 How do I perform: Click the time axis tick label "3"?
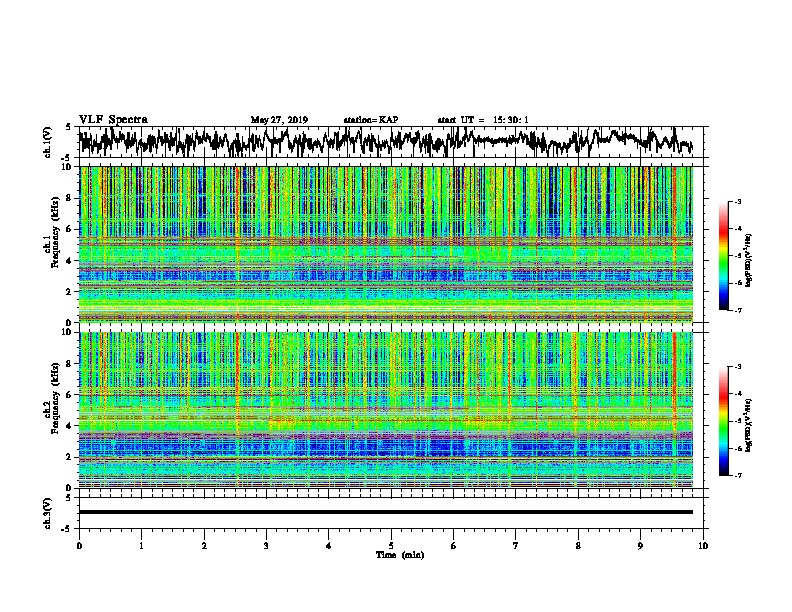[x=266, y=546]
